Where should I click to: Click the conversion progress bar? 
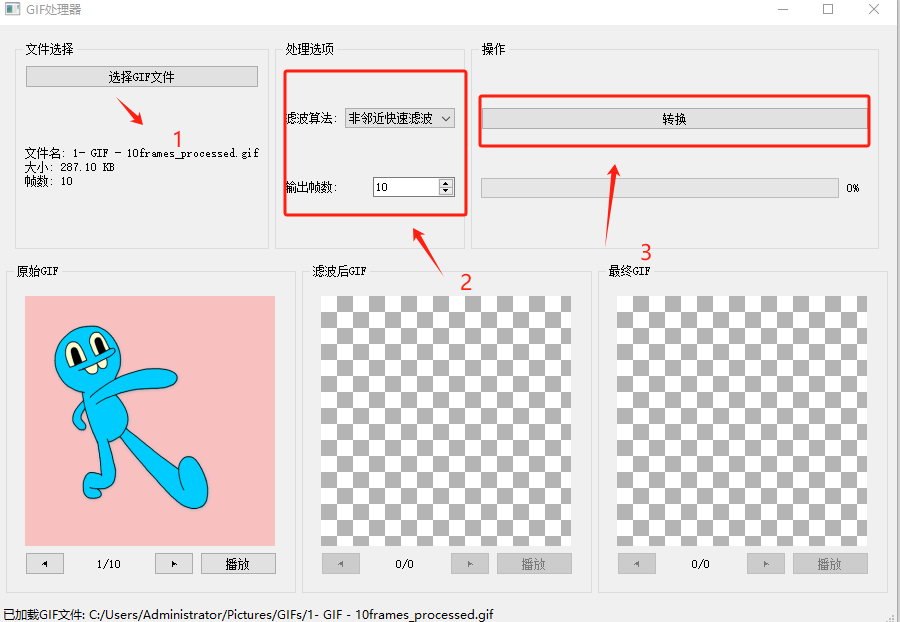tap(659, 188)
